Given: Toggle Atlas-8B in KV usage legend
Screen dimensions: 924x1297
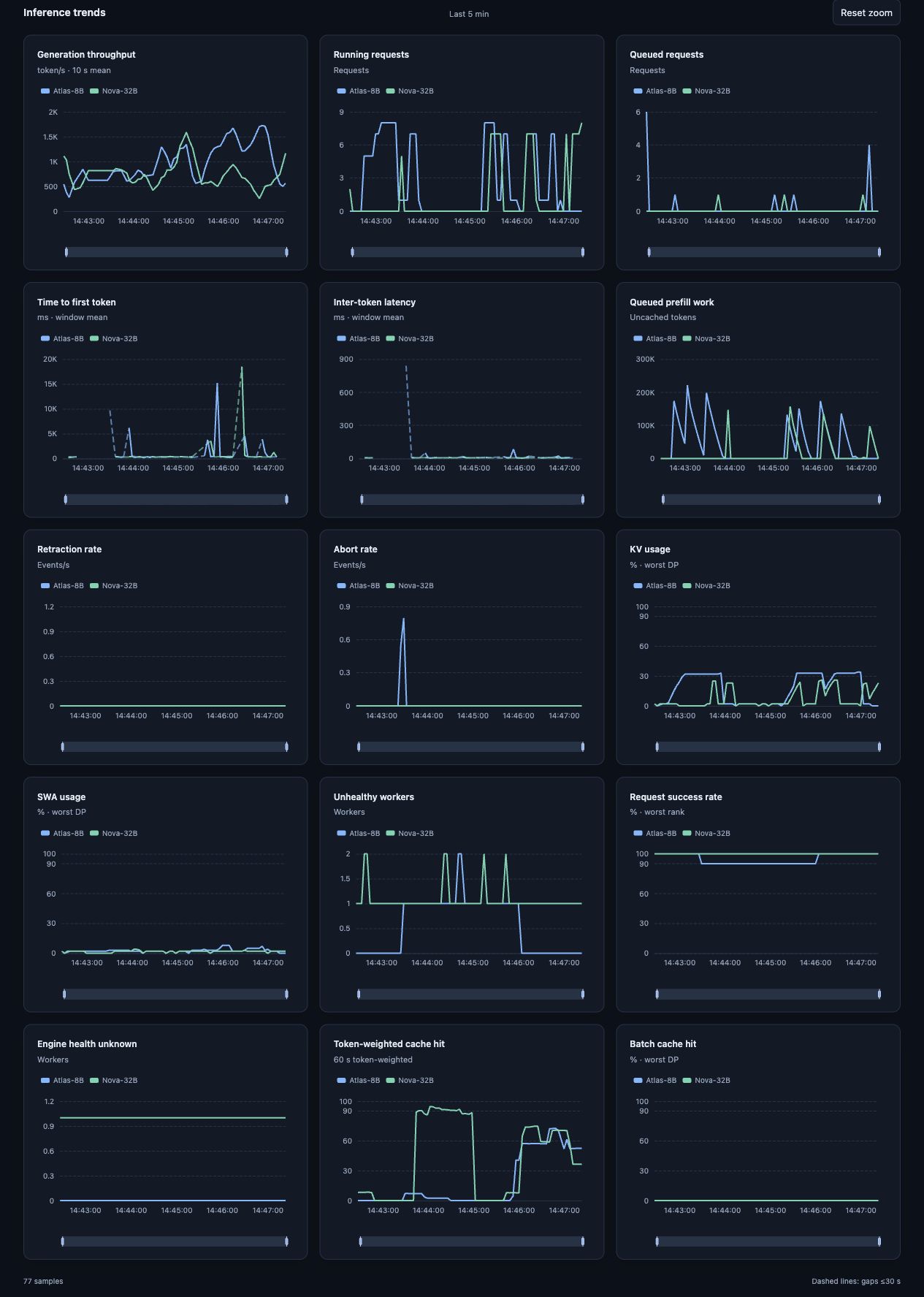Looking at the screenshot, I should point(655,586).
